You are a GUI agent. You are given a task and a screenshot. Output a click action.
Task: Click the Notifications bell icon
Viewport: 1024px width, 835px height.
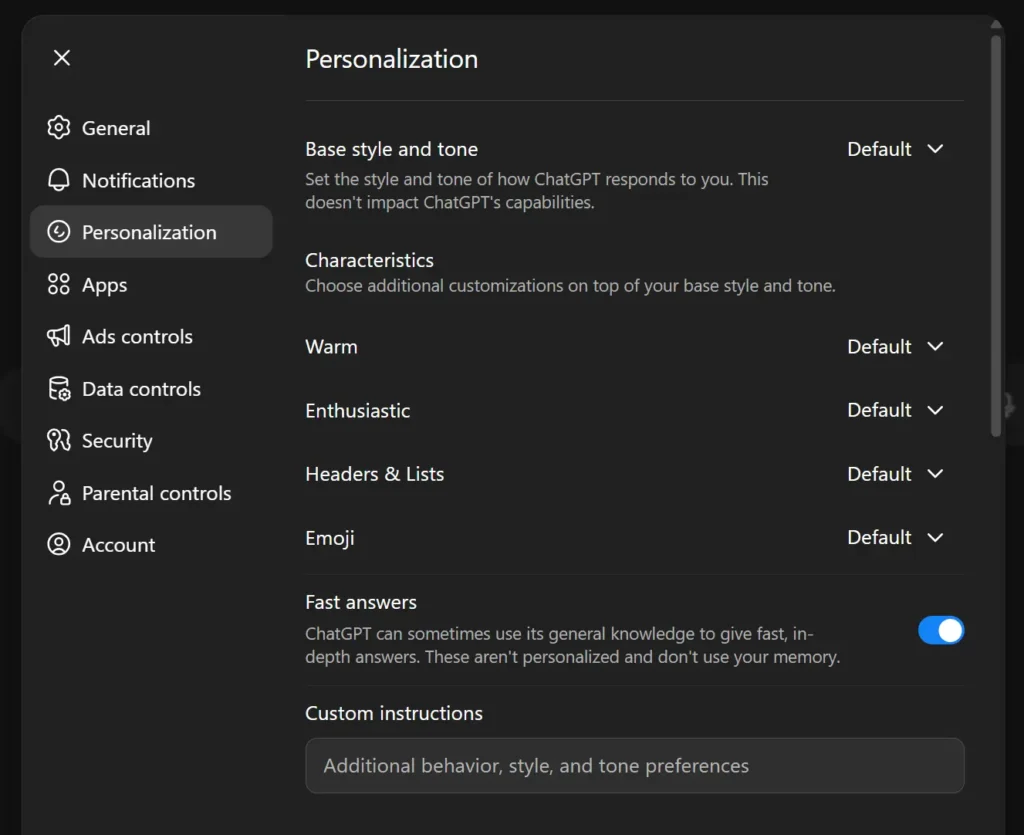(59, 180)
